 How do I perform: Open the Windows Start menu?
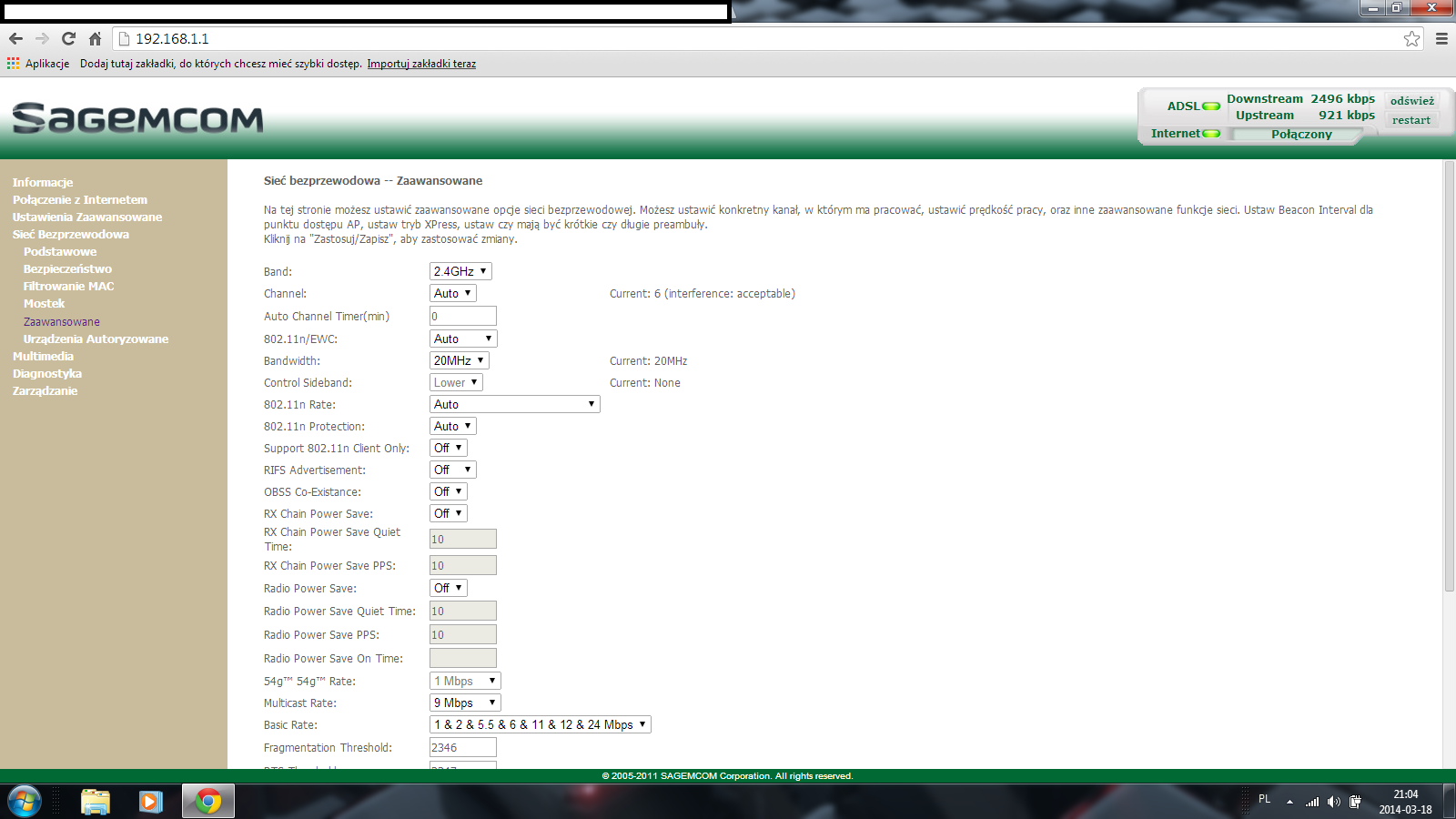coord(25,802)
